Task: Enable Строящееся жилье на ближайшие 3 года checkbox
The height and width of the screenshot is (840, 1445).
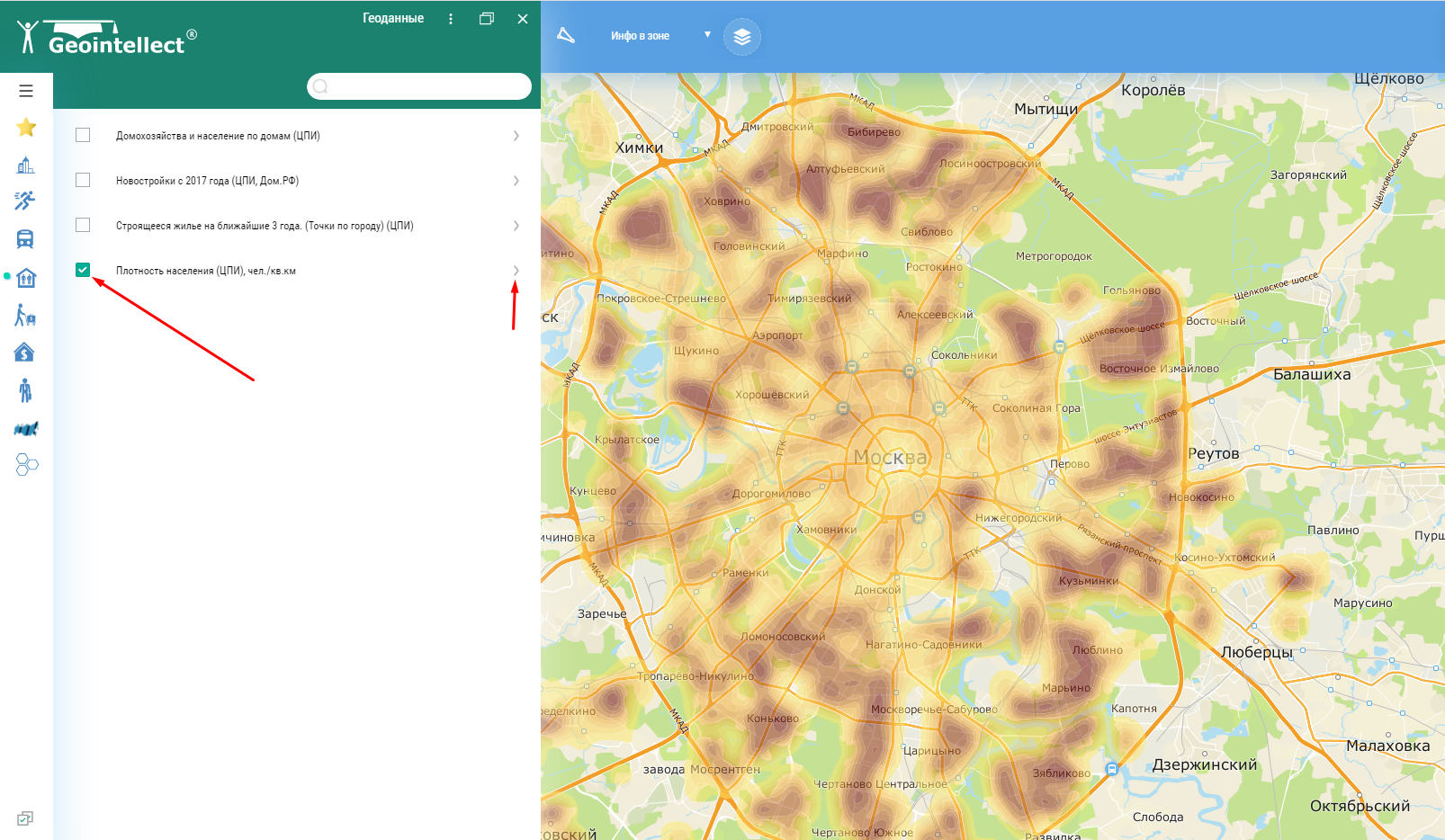Action: [x=83, y=225]
